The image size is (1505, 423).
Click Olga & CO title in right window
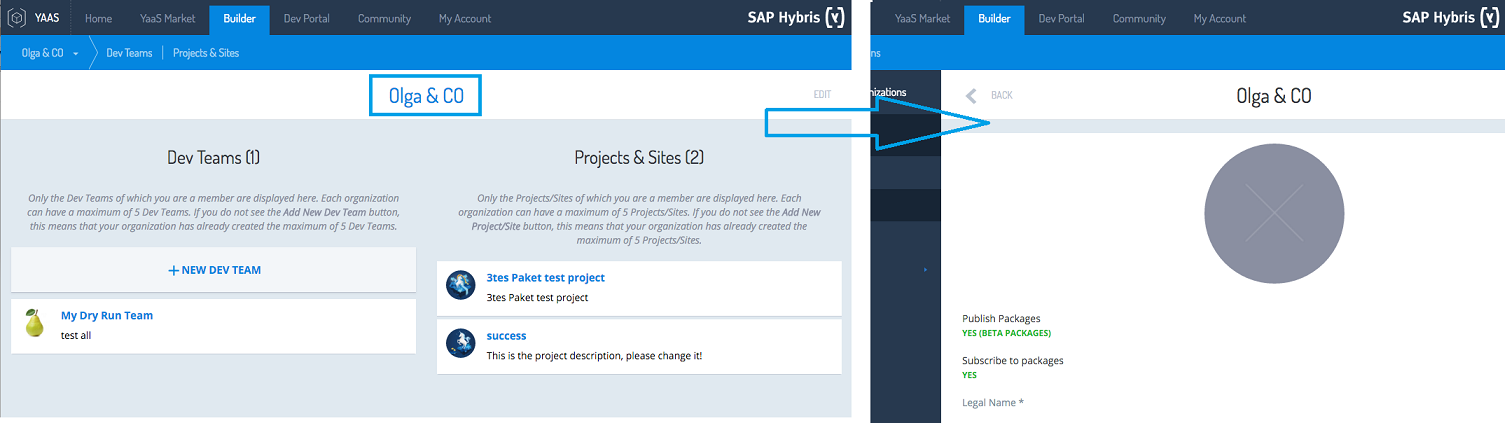tap(1274, 96)
